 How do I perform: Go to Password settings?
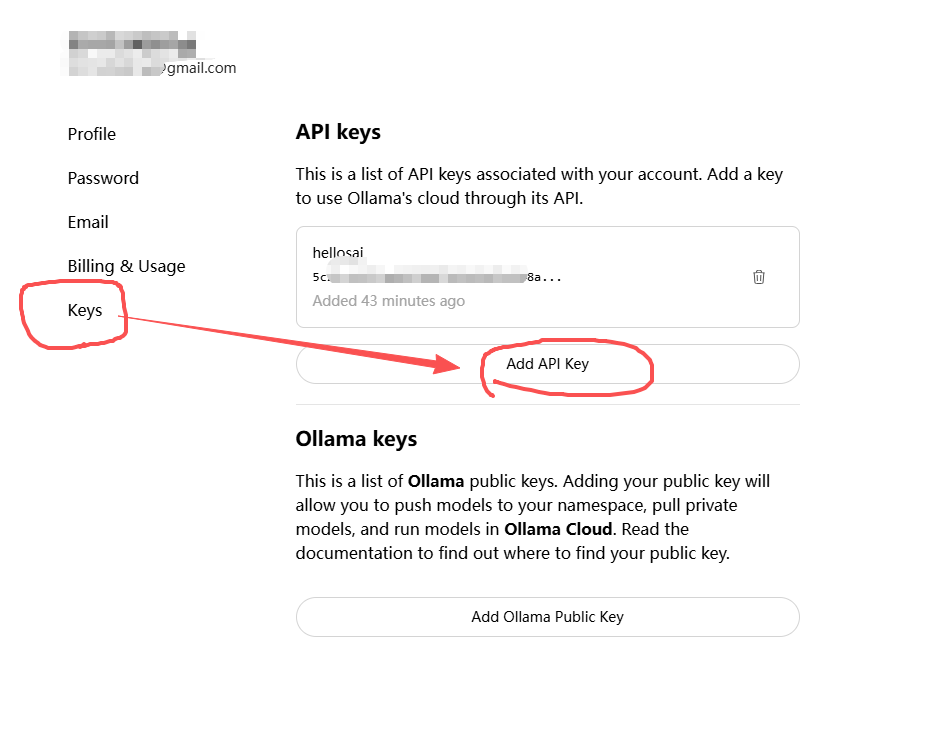(x=103, y=178)
